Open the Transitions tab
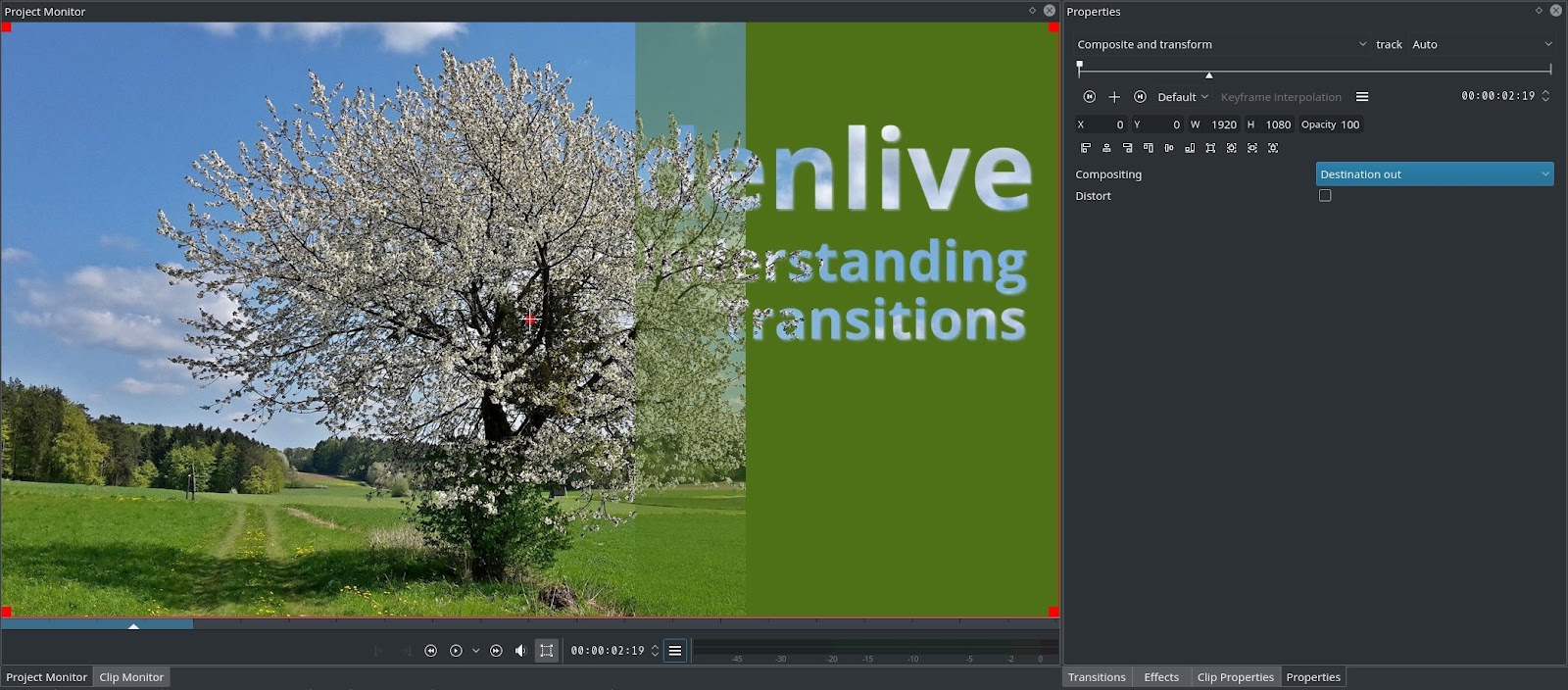 tap(1097, 677)
